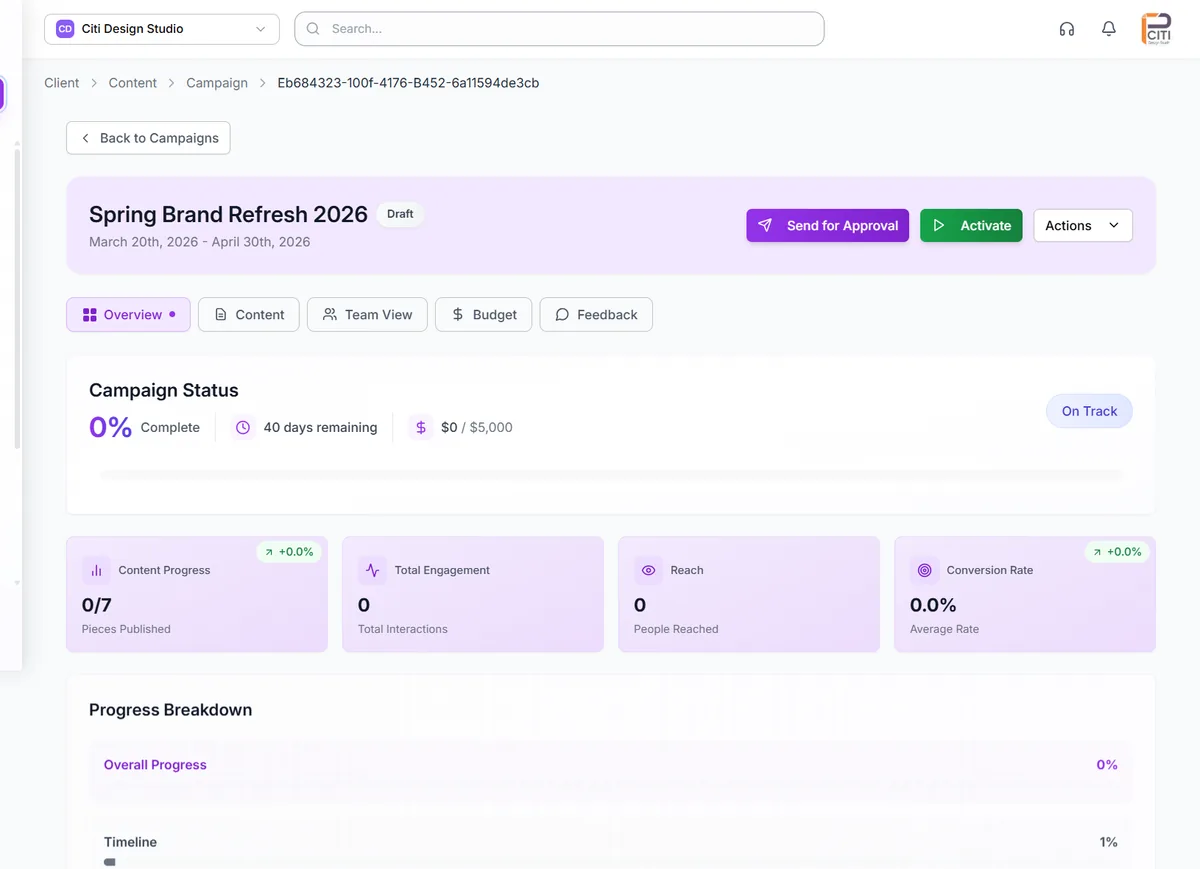Click the dollar icon beside the budget amount
Screen dimensions: 1200x869
click(420, 427)
